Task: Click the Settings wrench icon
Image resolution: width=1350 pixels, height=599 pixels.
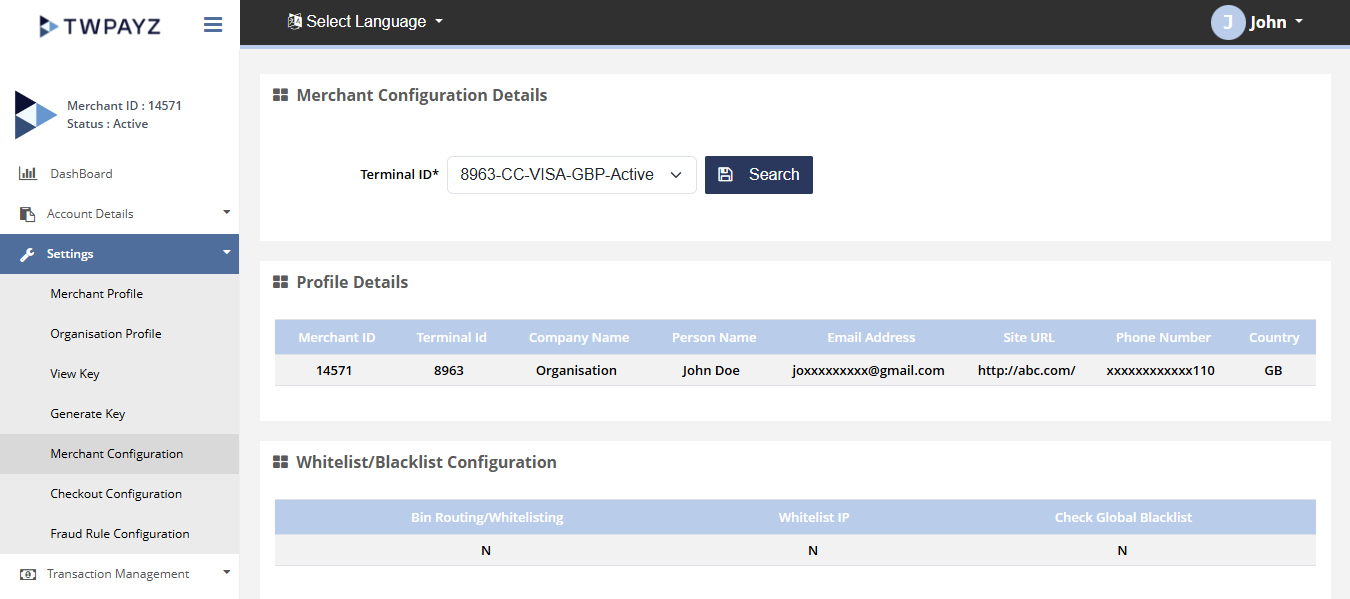Action: pyautogui.click(x=28, y=254)
